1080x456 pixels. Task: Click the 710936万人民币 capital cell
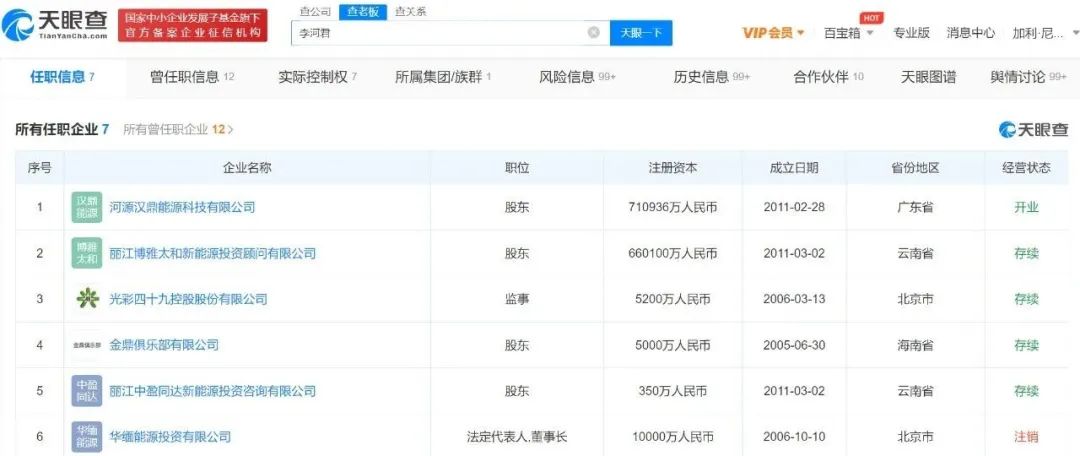point(673,207)
